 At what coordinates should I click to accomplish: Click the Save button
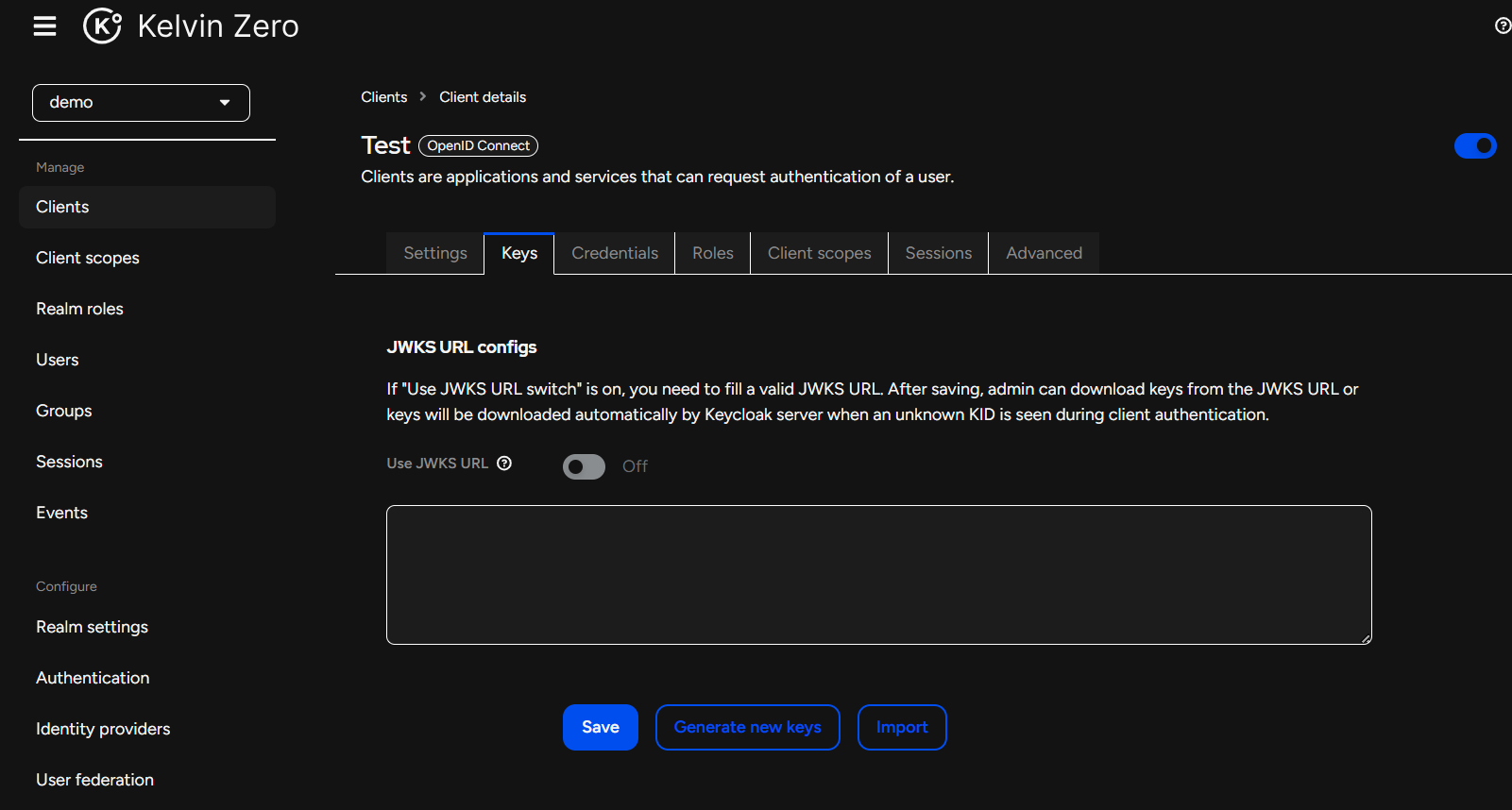coord(600,727)
